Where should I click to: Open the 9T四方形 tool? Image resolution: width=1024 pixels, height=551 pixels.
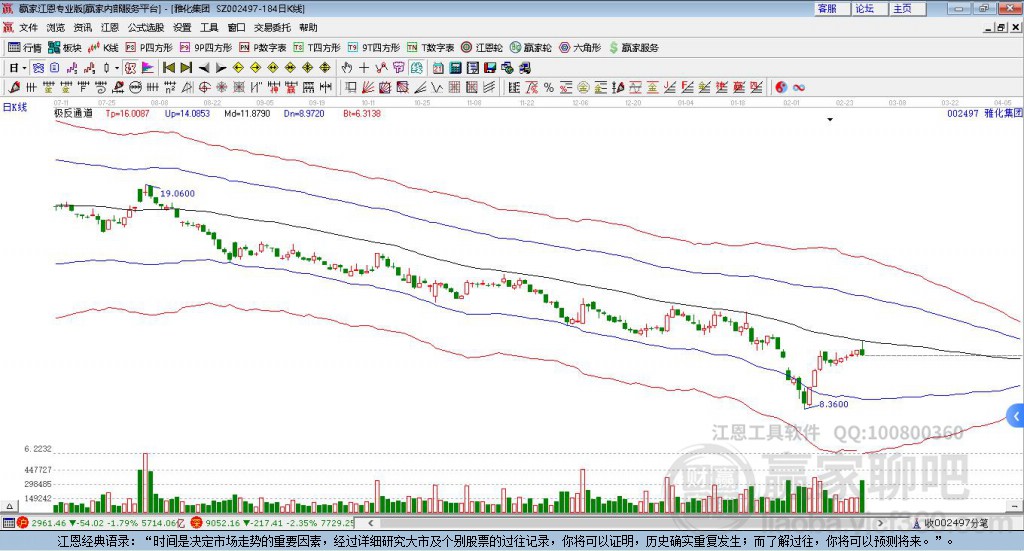374,48
